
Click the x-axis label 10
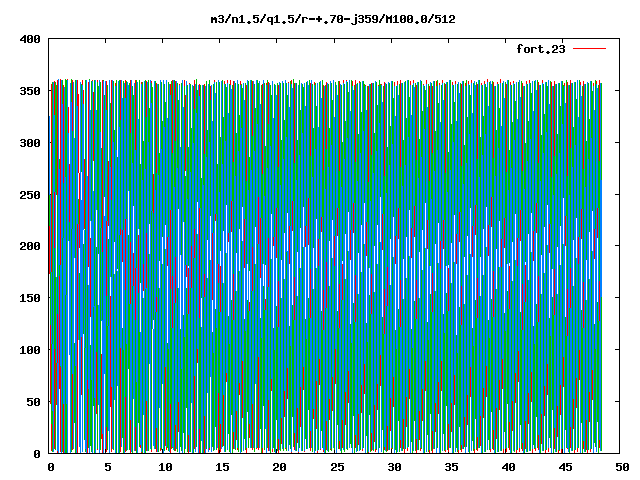[165, 467]
